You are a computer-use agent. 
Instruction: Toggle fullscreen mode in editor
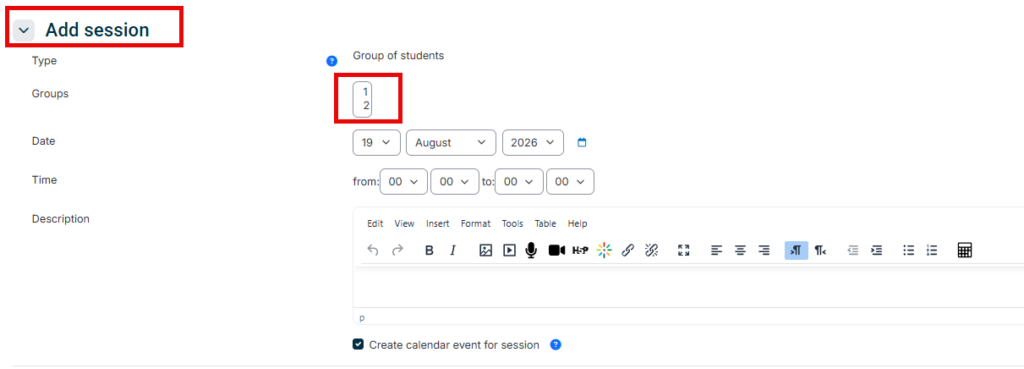[x=684, y=250]
